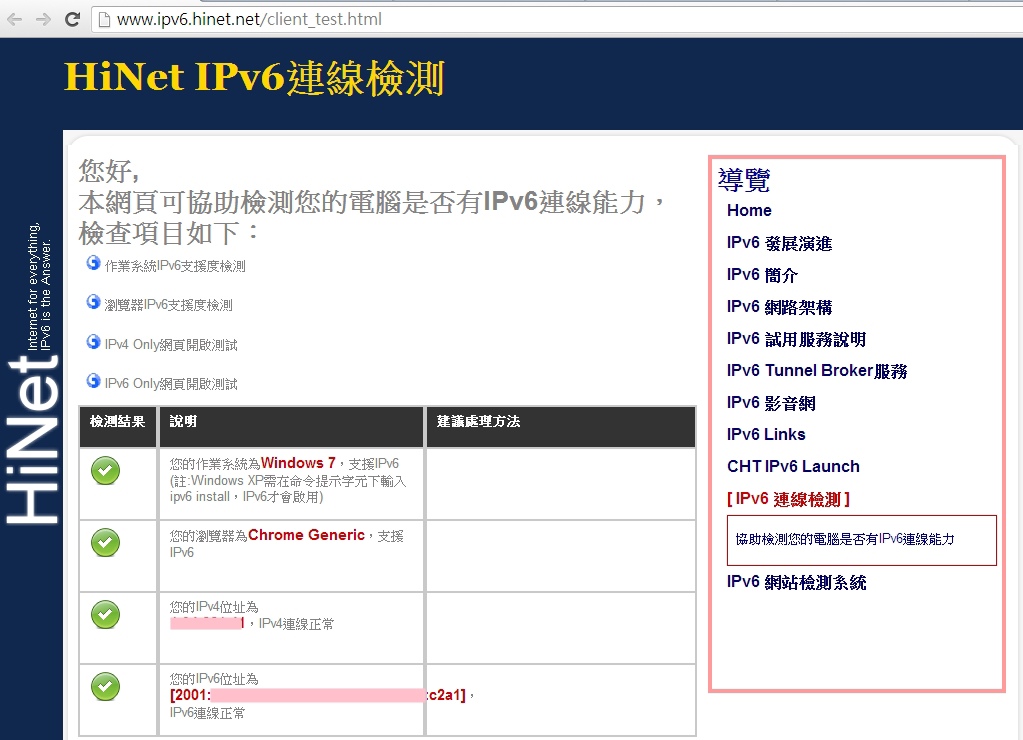1023x740 pixels.
Task: Reload the page with the refresh icon
Action: [72, 20]
